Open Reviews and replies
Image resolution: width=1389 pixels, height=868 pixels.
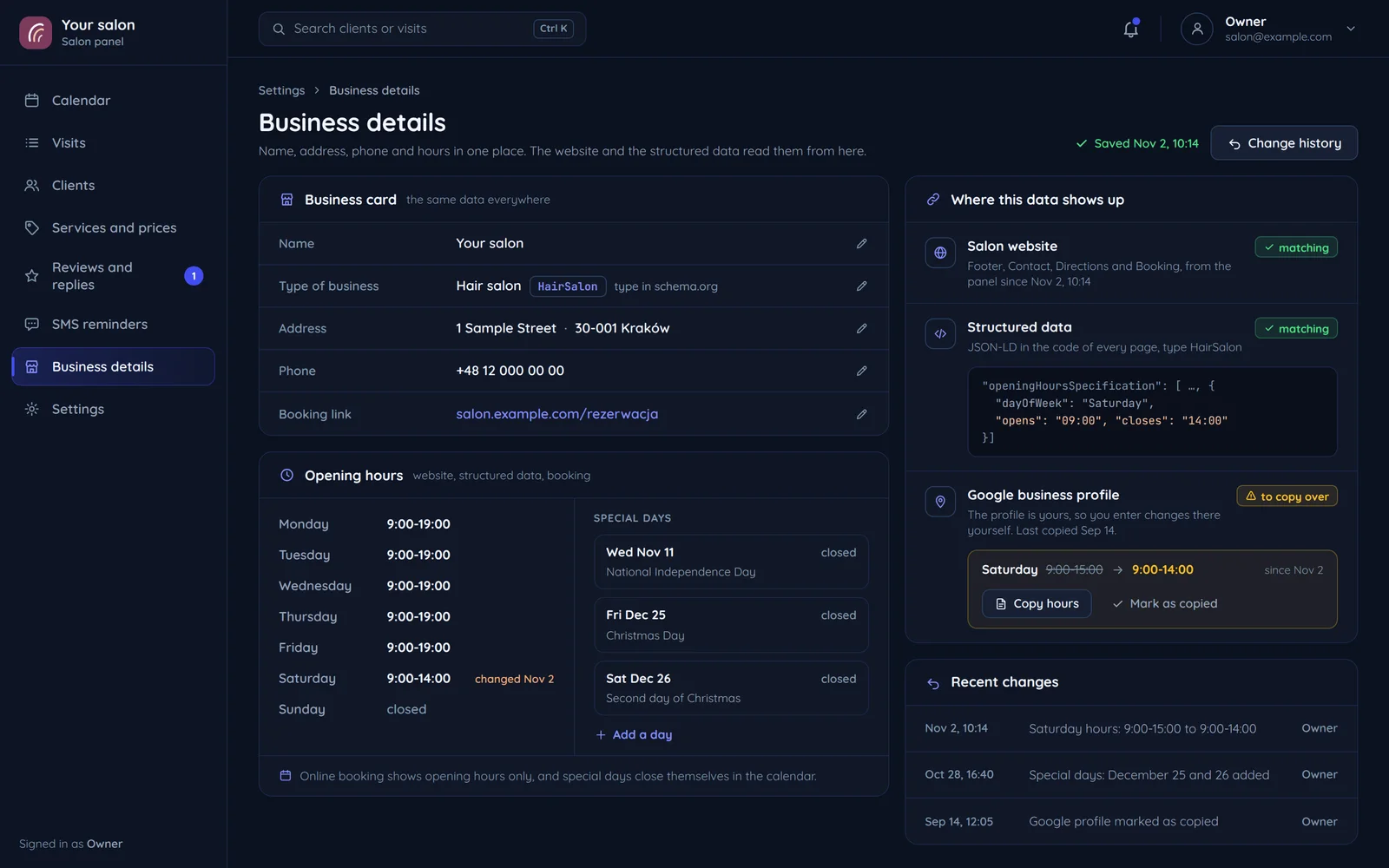tap(113, 276)
